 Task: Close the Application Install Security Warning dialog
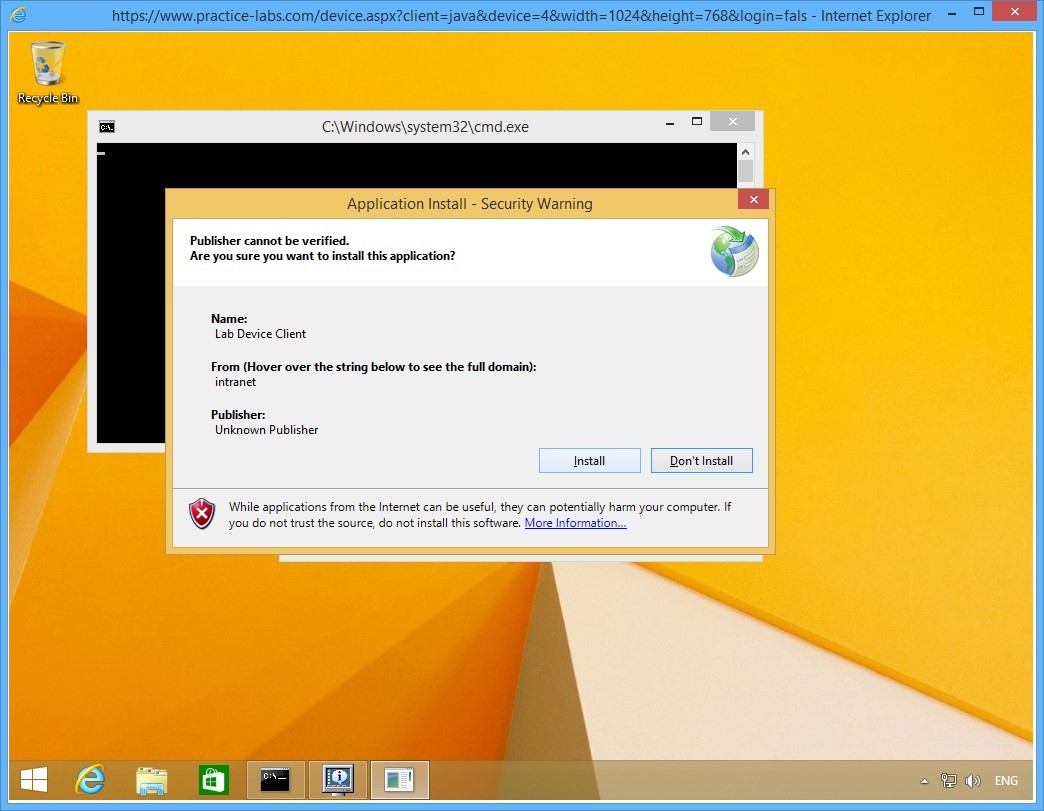753,199
